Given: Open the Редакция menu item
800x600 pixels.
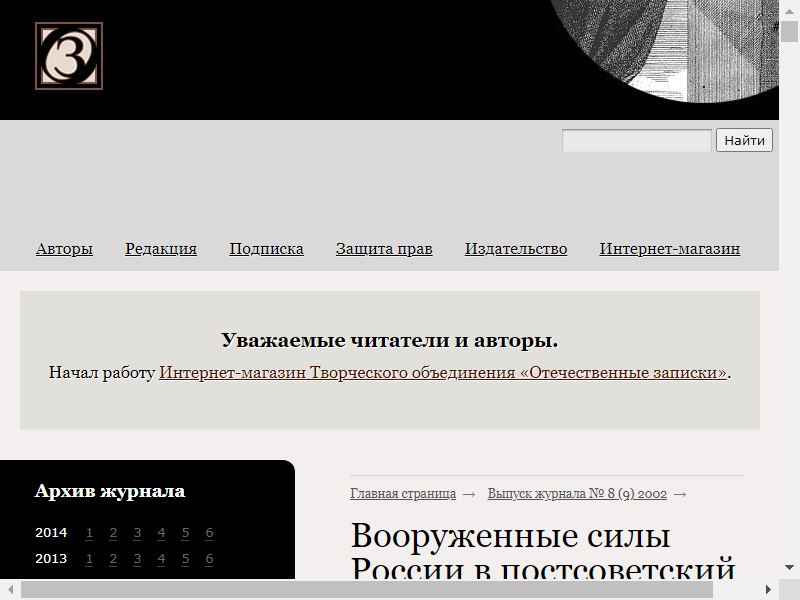Looking at the screenshot, I should (161, 249).
